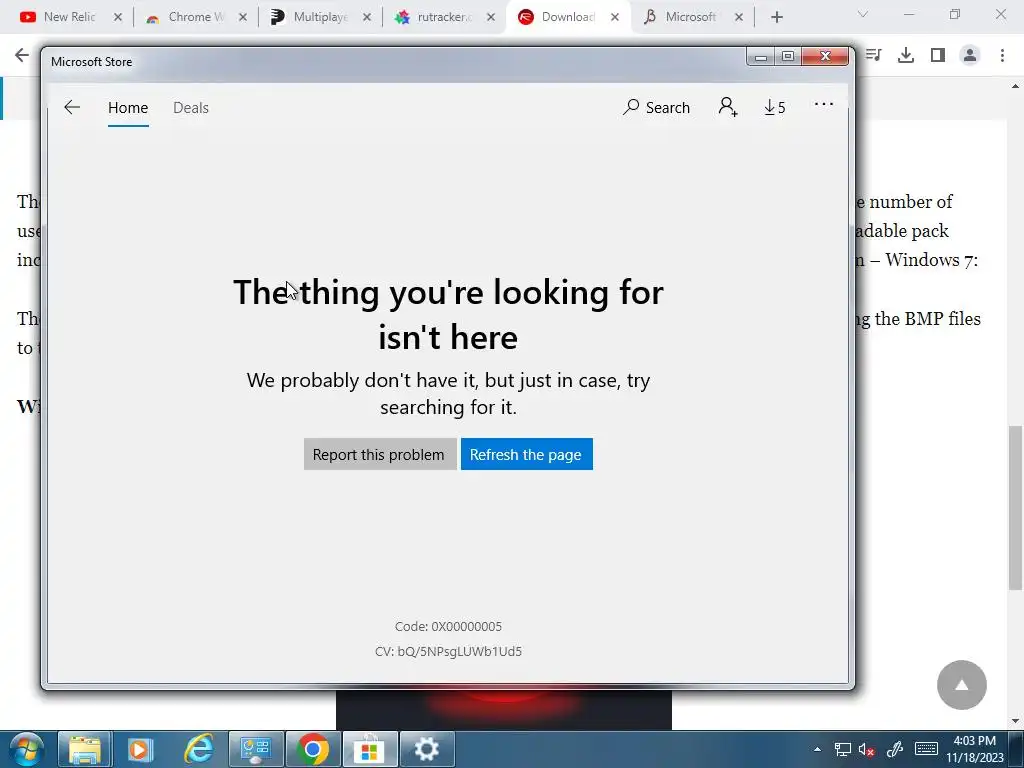Viewport: 1024px width, 768px height.
Task: Close the New Relic tab
Action: click(x=118, y=17)
